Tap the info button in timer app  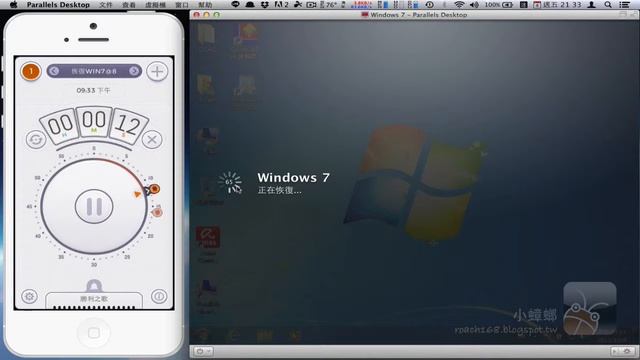pyautogui.click(x=159, y=296)
